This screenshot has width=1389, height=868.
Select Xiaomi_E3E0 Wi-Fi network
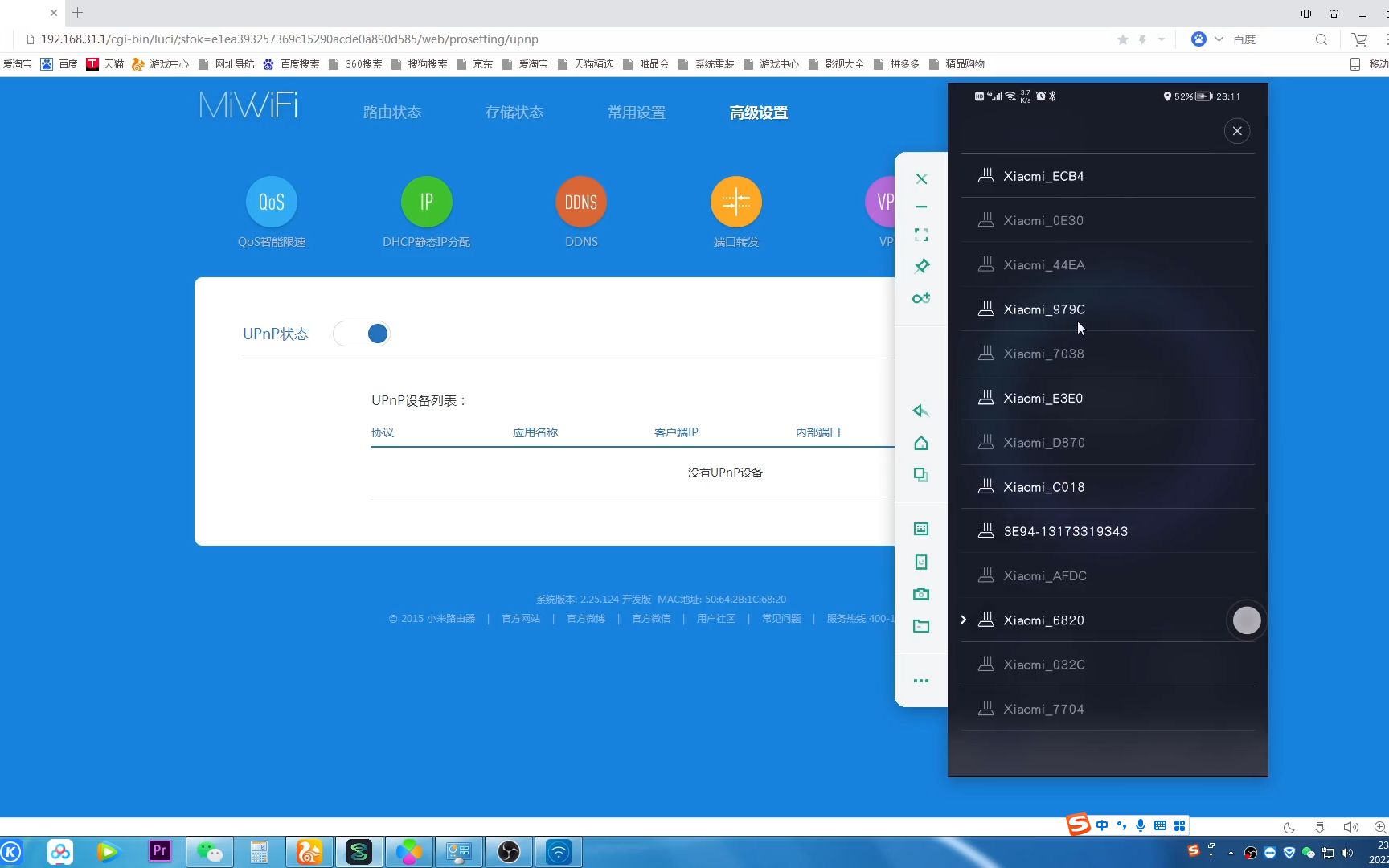click(1108, 398)
